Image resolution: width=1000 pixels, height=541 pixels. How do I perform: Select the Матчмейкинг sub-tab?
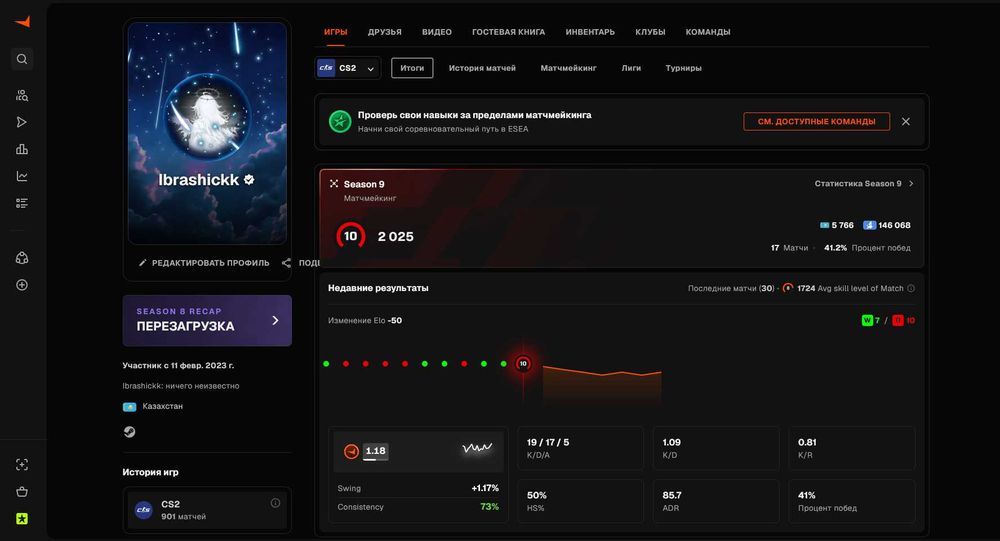[x=568, y=68]
